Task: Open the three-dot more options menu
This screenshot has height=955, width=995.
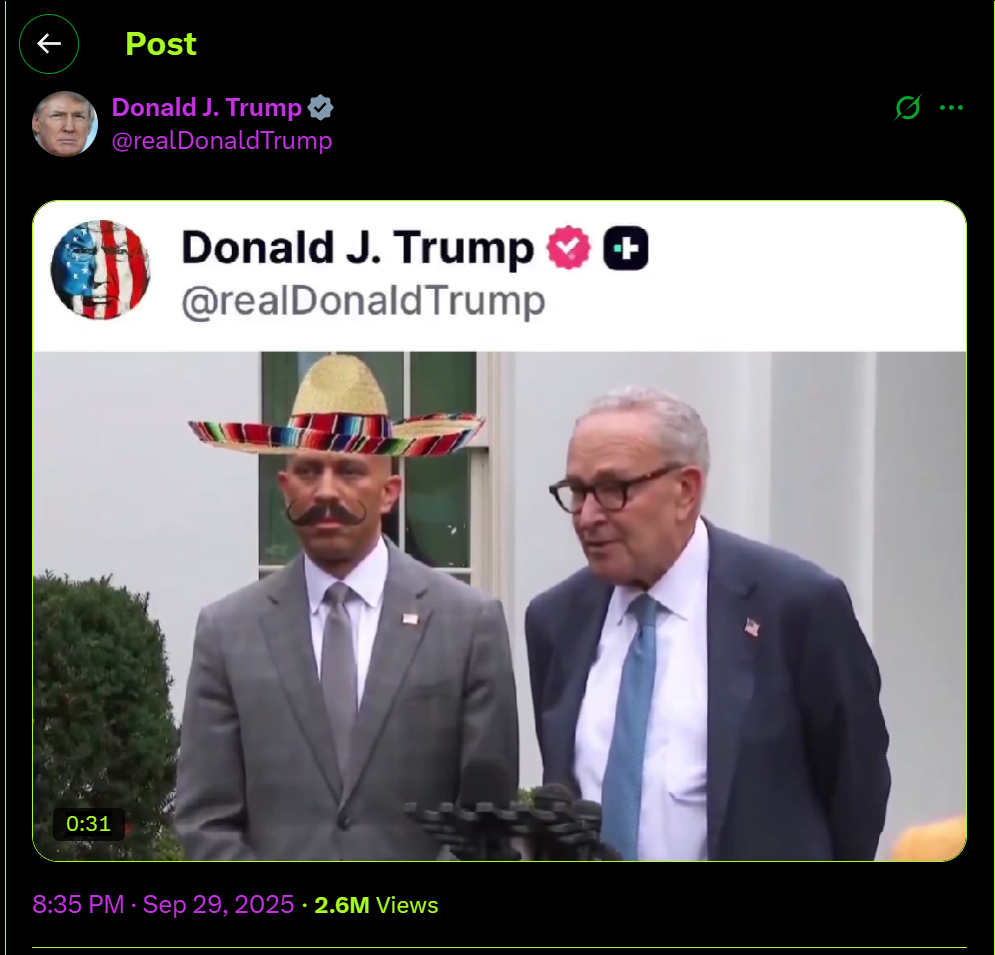Action: 951,108
